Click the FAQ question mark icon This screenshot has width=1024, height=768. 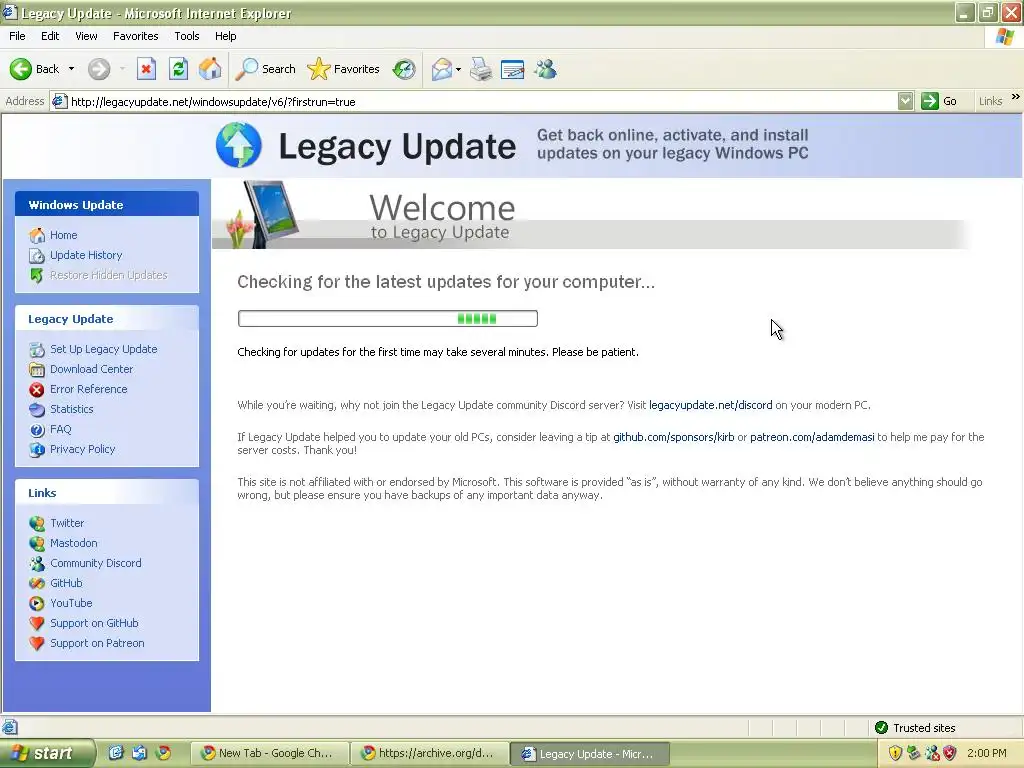click(37, 430)
